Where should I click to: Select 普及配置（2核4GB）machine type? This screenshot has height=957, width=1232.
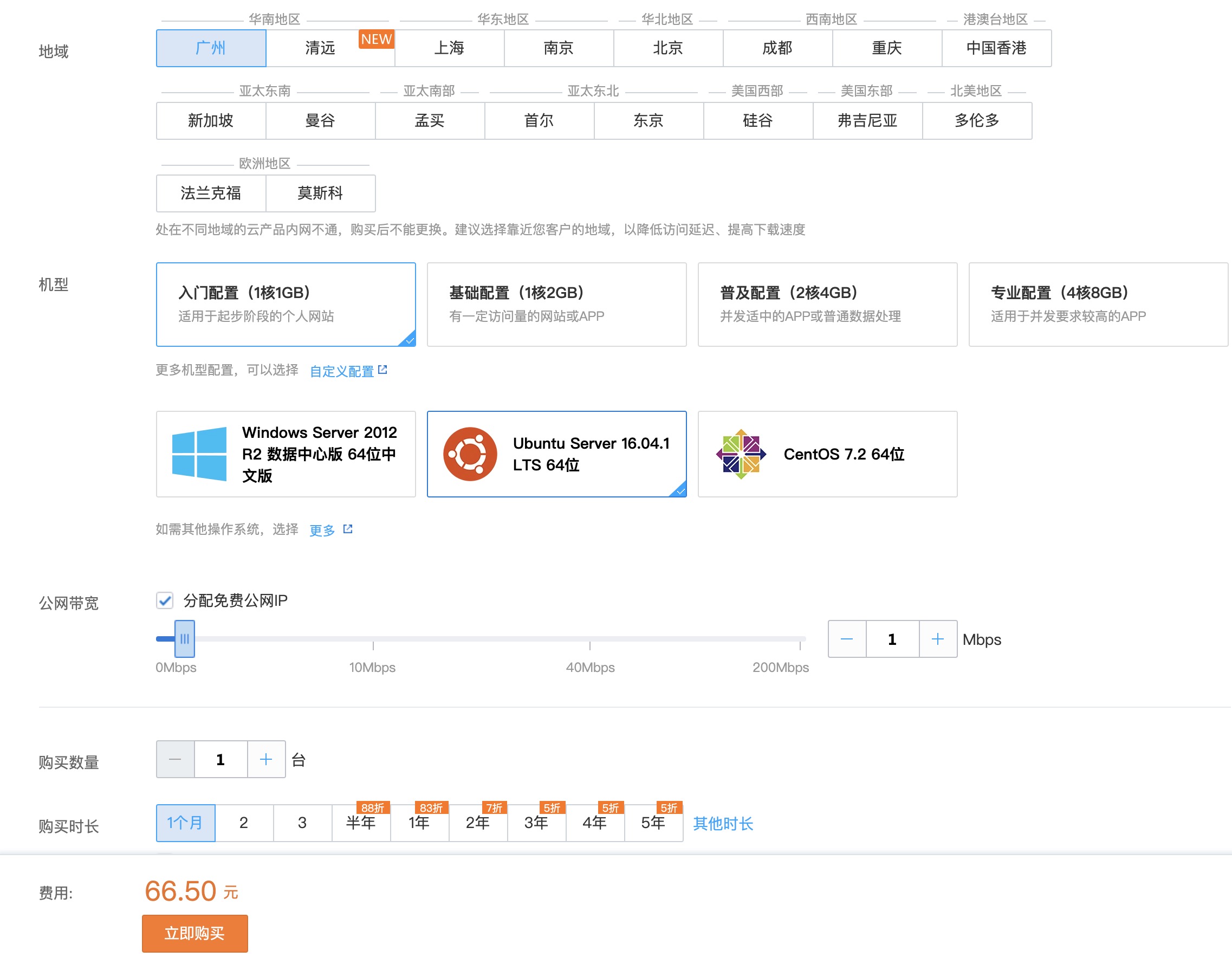point(827,304)
